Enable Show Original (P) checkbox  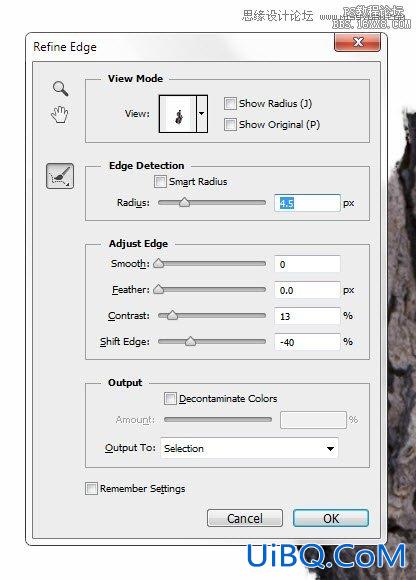[230, 125]
